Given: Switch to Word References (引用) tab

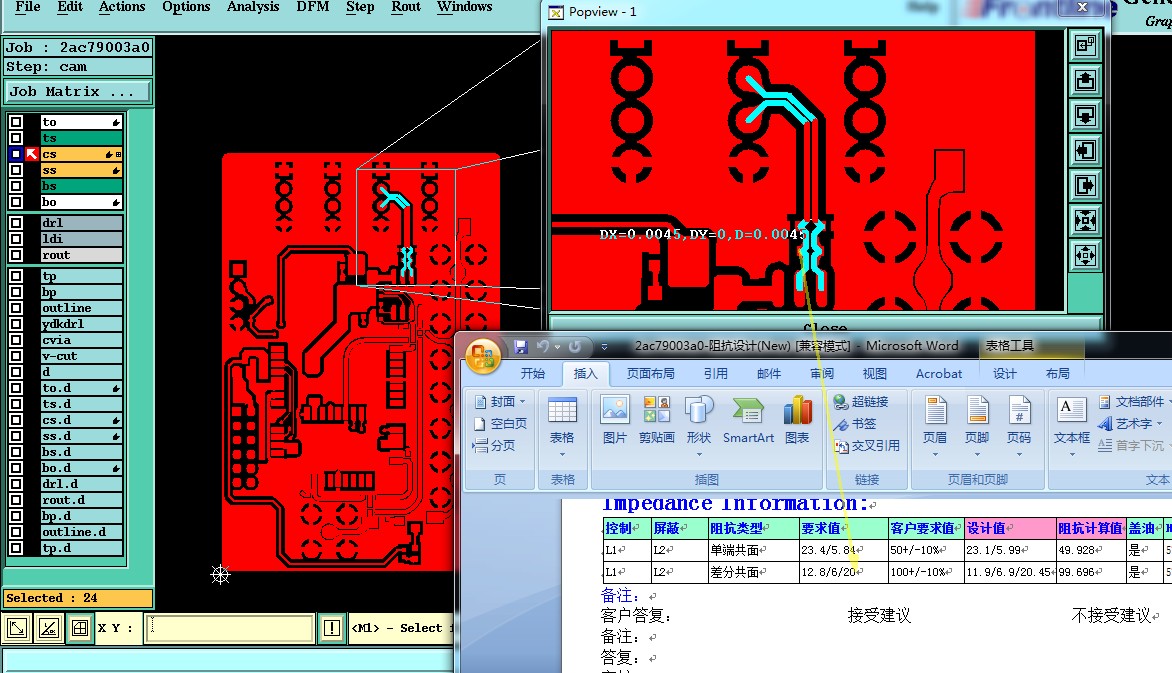Looking at the screenshot, I should pyautogui.click(x=715, y=373).
